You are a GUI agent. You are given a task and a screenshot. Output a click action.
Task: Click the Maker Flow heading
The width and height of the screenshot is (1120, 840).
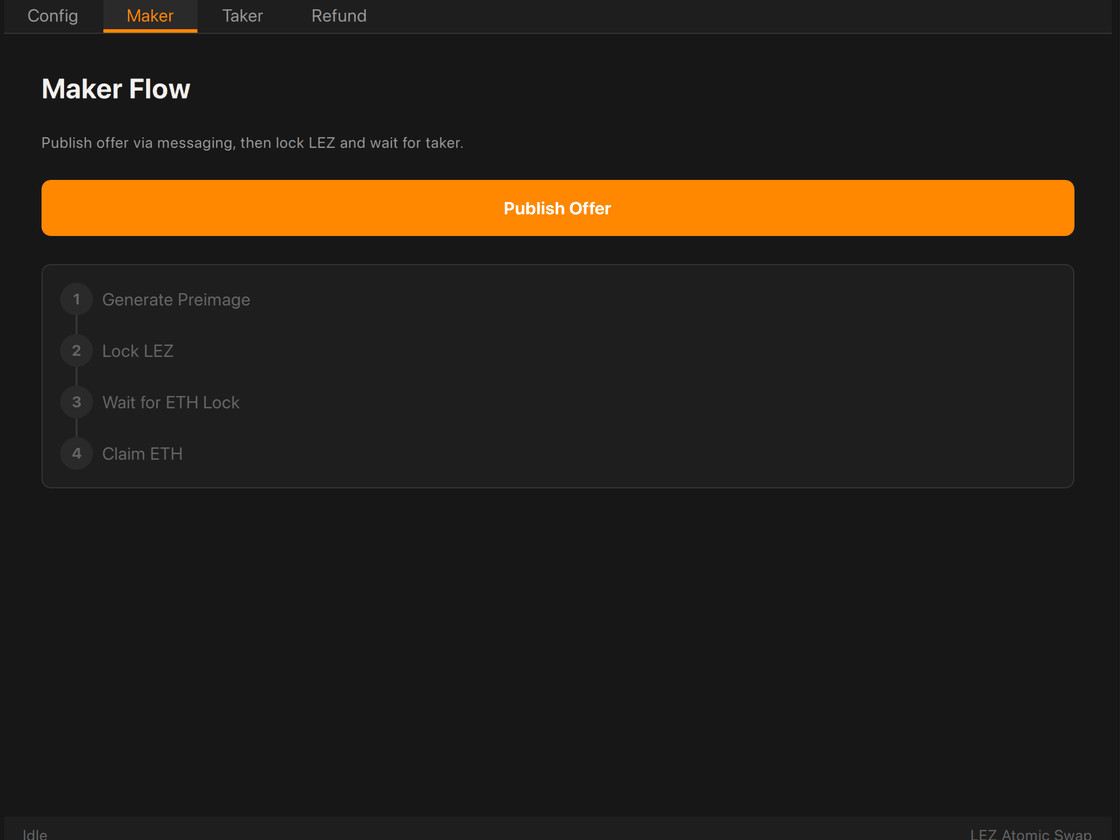(116, 89)
